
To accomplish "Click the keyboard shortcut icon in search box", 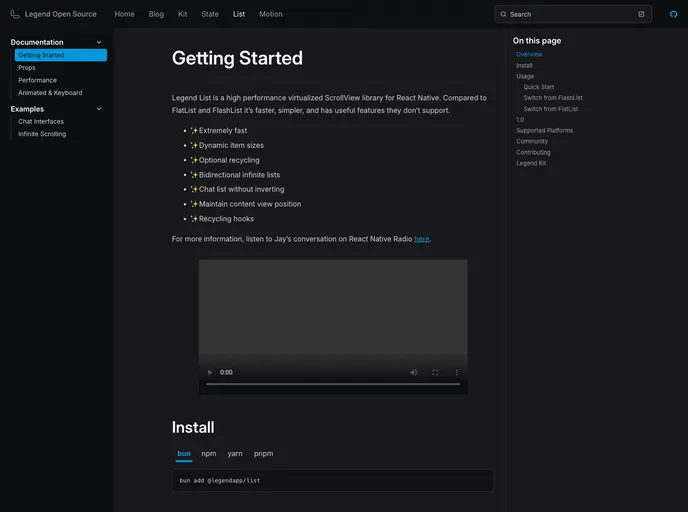I will coord(641,14).
